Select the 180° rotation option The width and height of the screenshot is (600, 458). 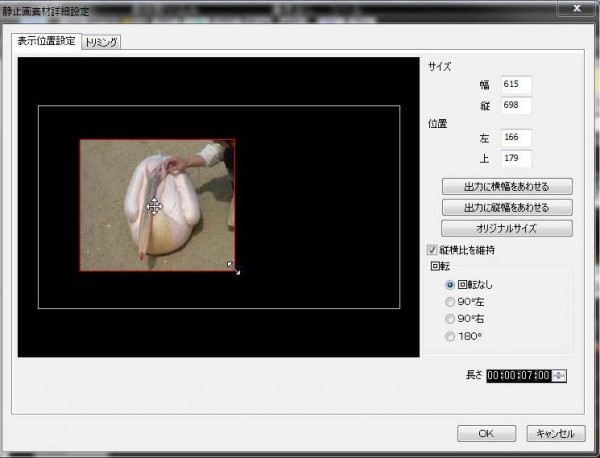pyautogui.click(x=450, y=336)
